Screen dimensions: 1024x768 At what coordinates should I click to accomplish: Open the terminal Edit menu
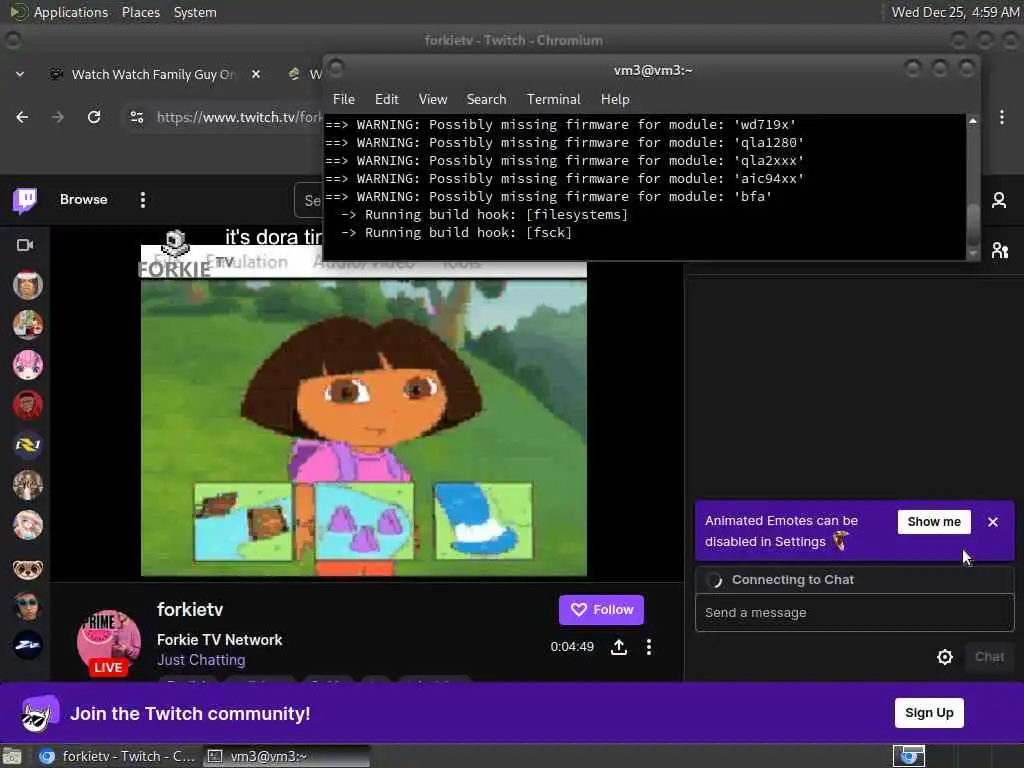click(x=387, y=99)
